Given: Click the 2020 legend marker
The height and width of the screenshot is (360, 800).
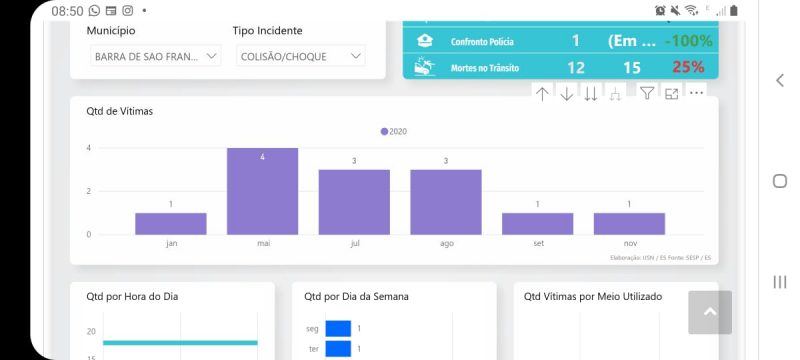Looking at the screenshot, I should tap(384, 132).
